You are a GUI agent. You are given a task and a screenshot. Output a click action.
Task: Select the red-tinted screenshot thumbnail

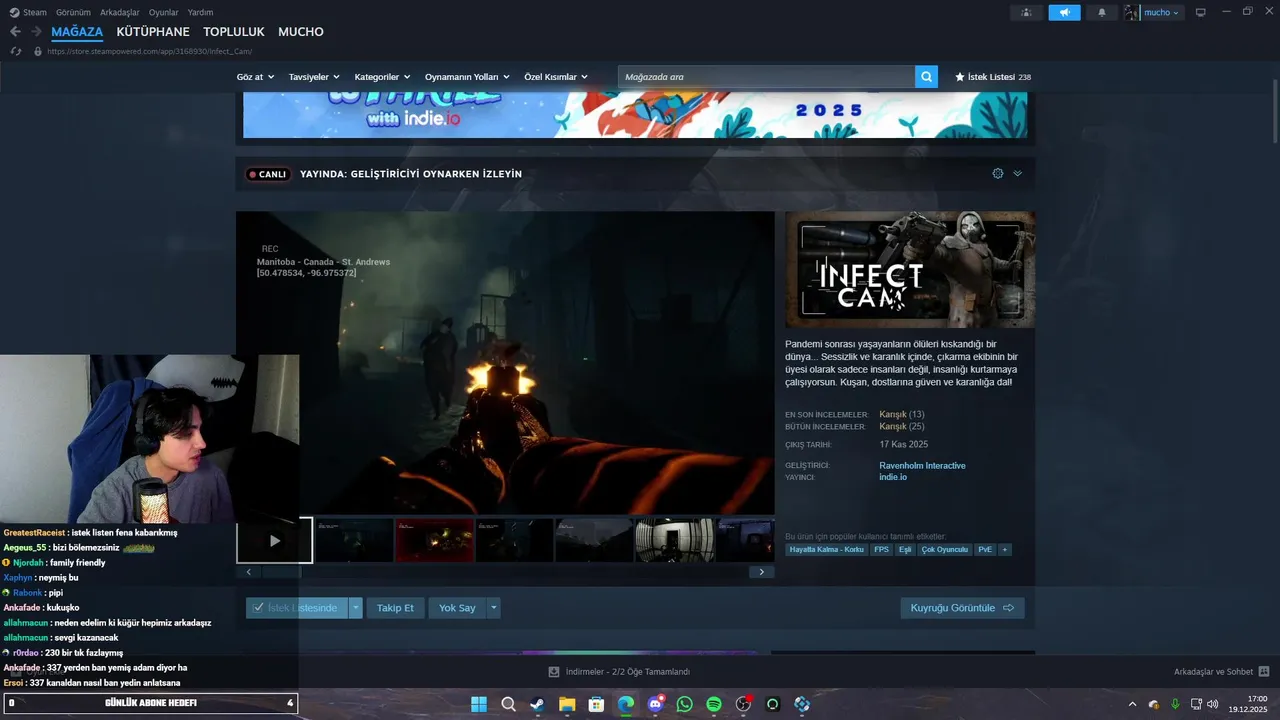coord(435,540)
